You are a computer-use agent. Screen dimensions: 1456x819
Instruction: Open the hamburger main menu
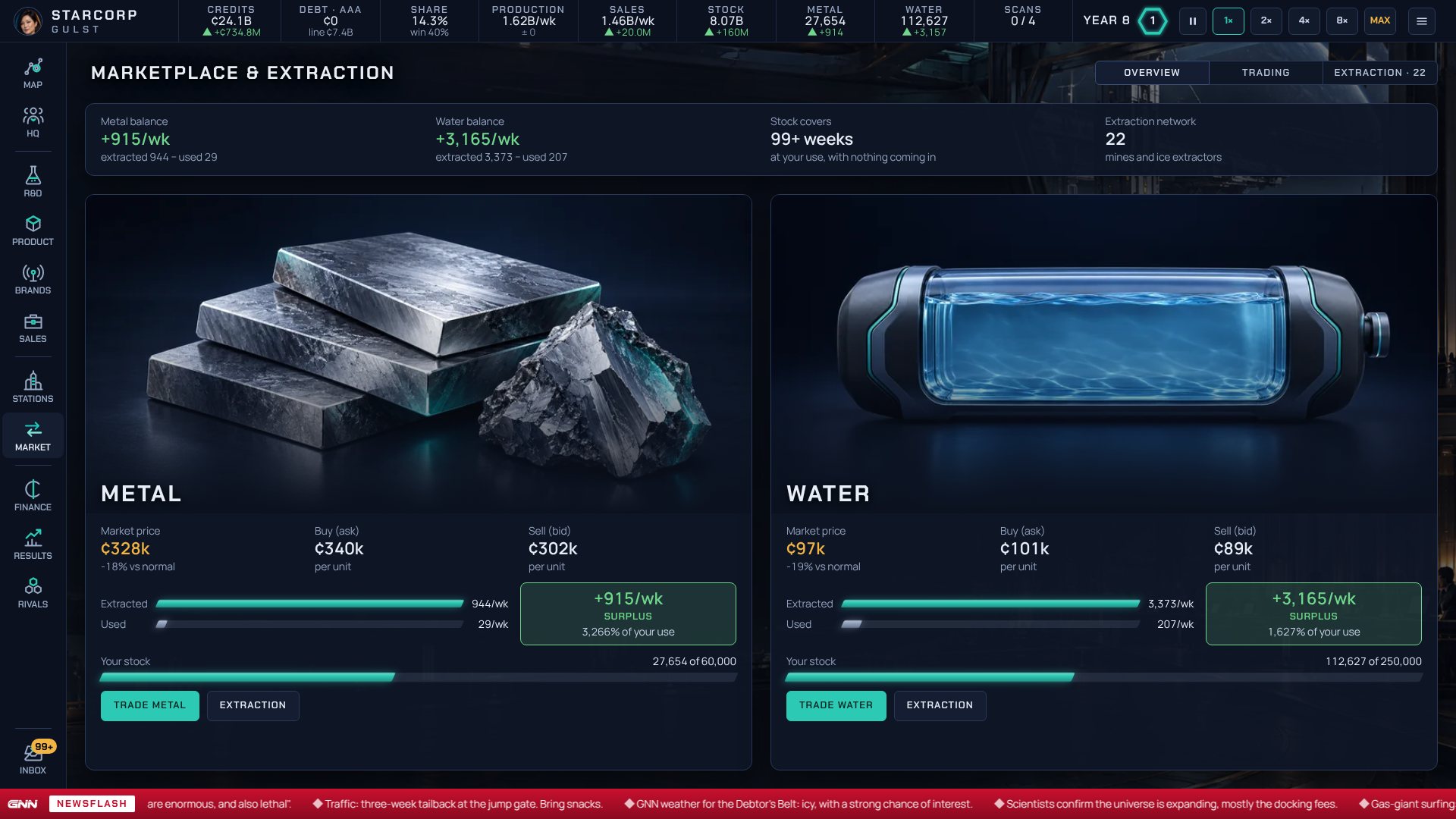pos(1421,21)
